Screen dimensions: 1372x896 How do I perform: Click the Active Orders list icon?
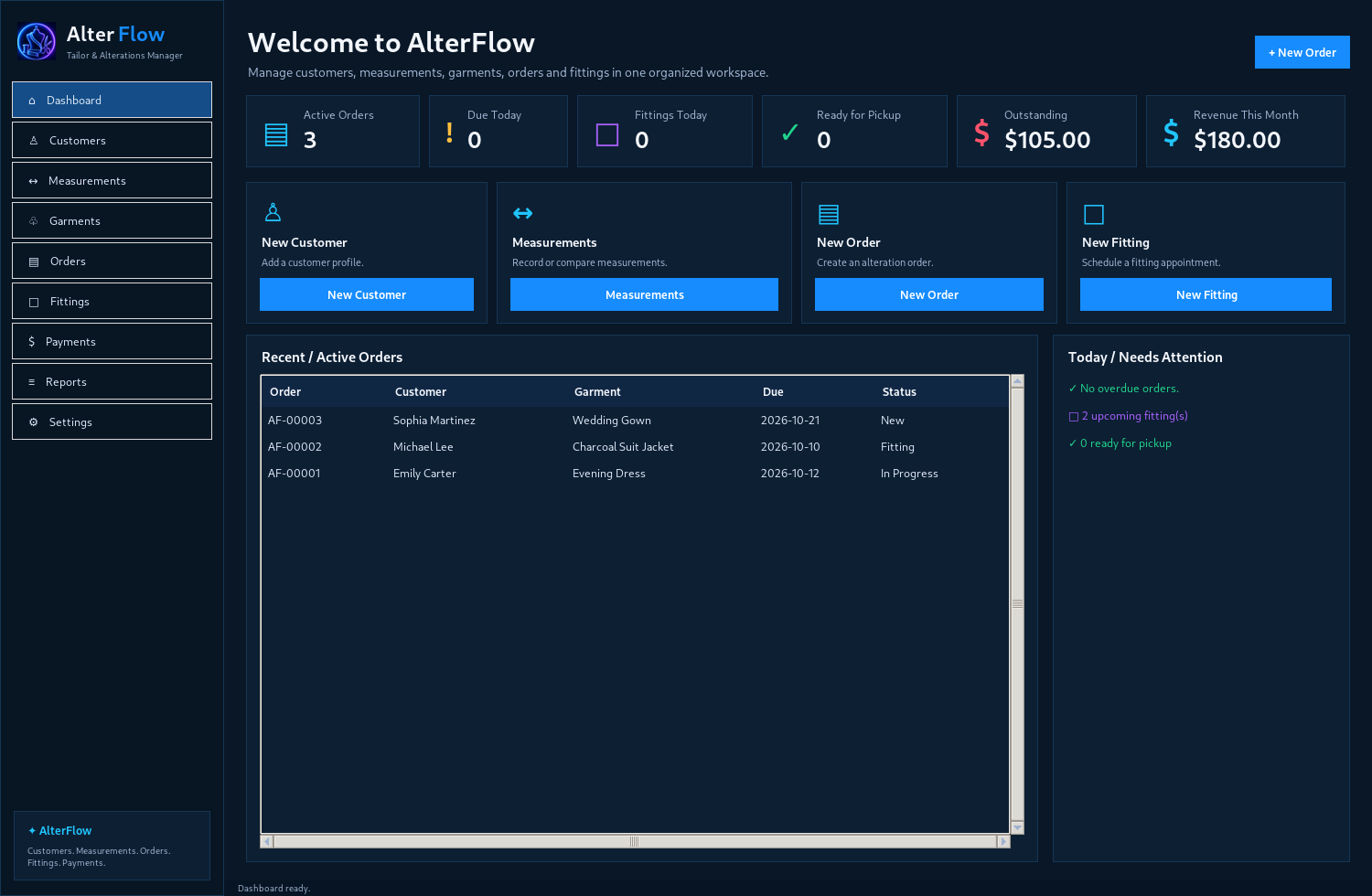[x=276, y=134]
